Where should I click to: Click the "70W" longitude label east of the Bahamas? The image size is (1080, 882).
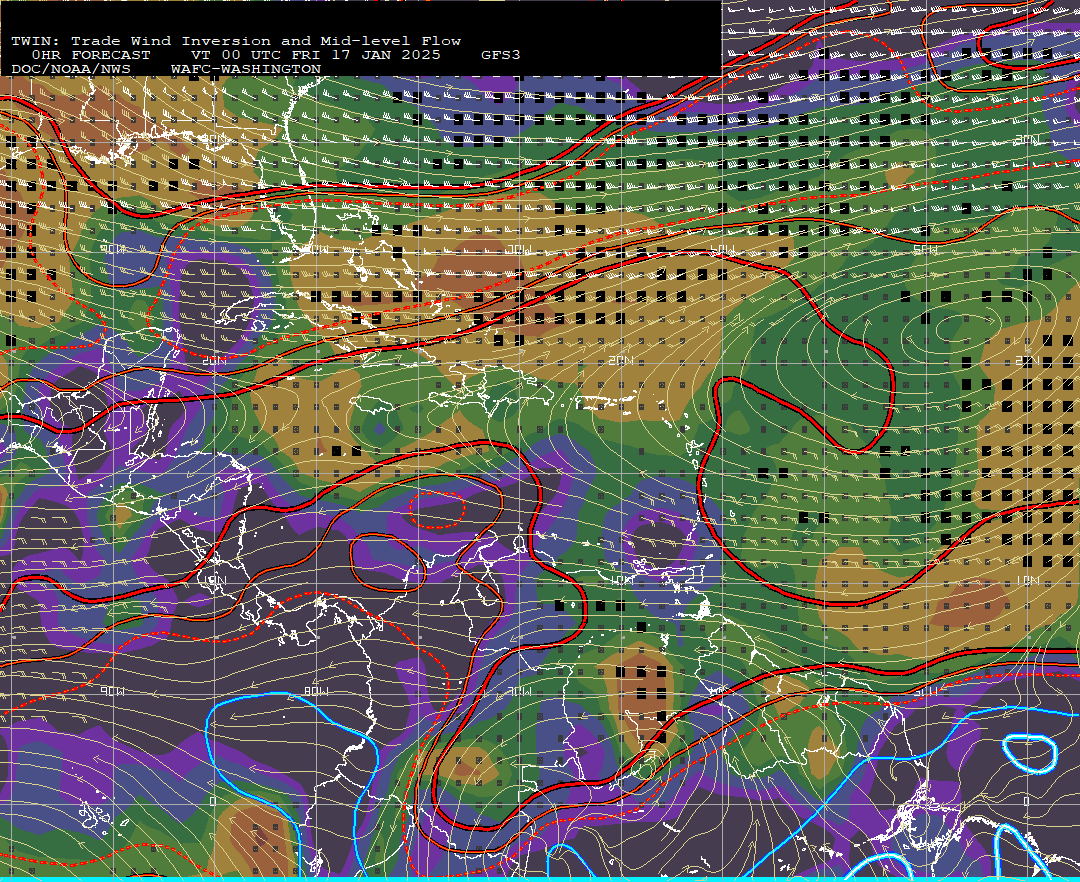coord(519,249)
